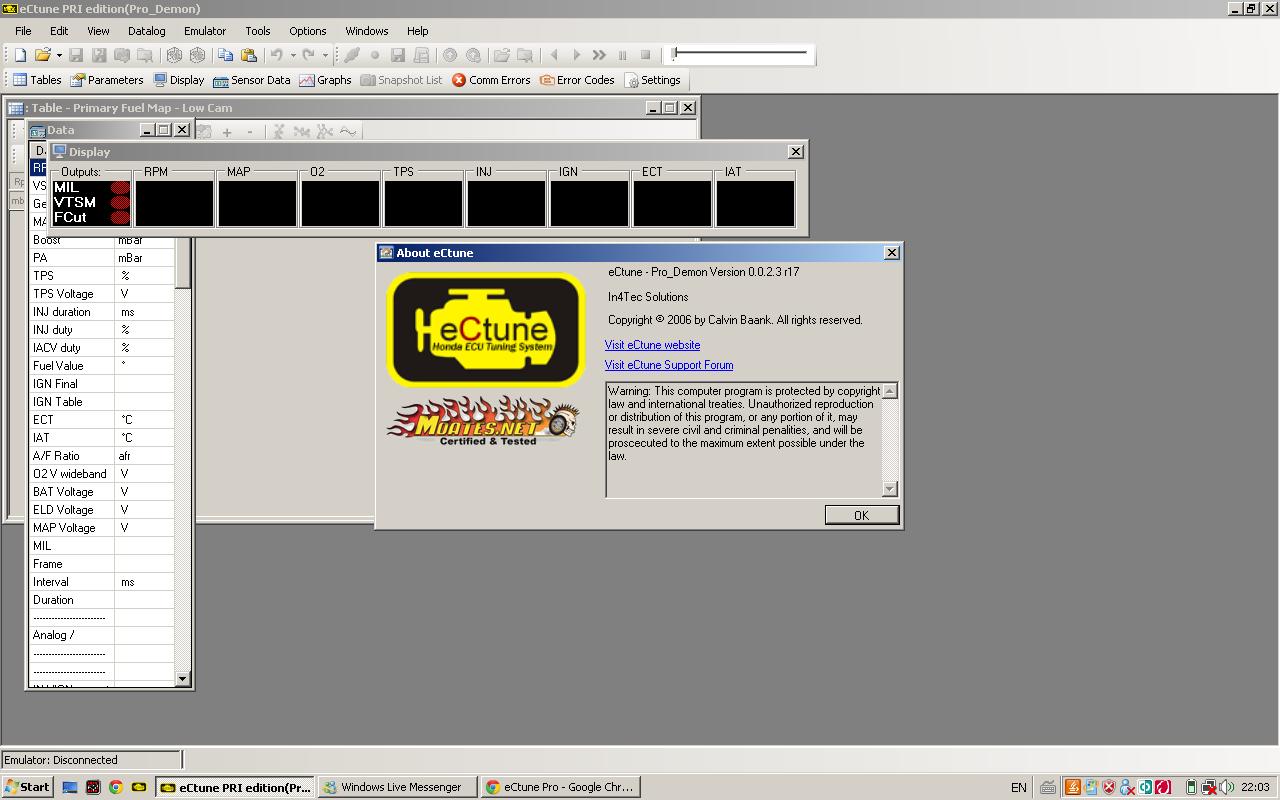1280x800 pixels.
Task: Switch to the eCtune Pro Chrome taskbar window
Action: tap(560, 787)
